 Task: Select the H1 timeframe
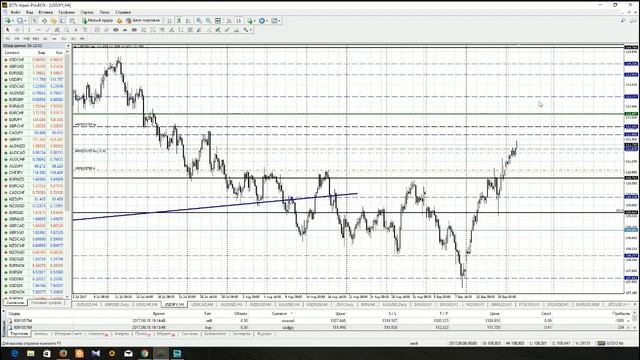[44, 38]
